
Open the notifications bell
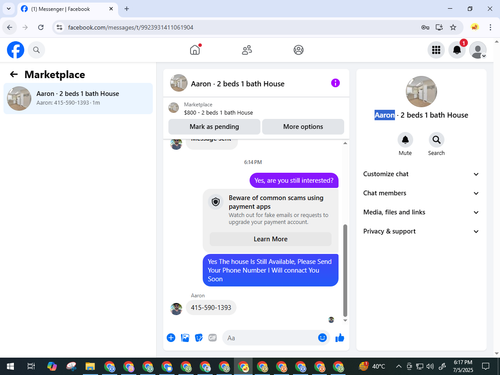click(457, 50)
